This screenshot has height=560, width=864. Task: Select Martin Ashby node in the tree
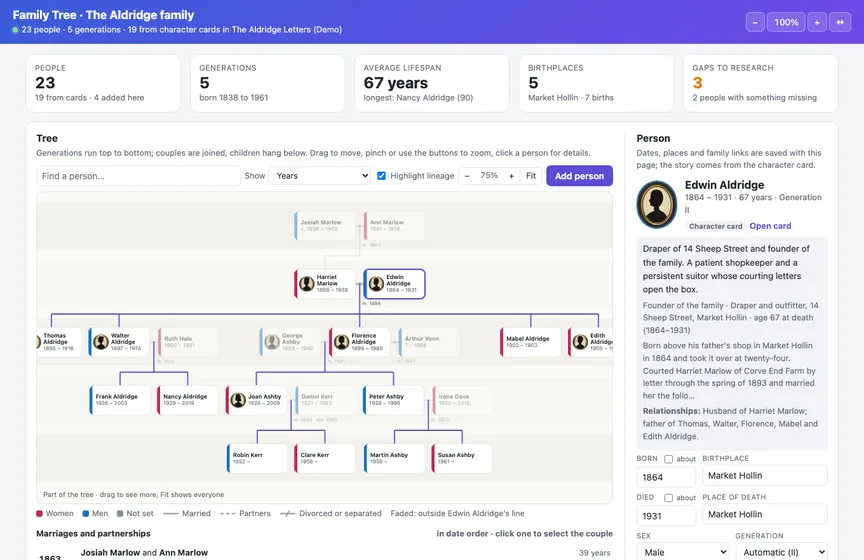[394, 459]
